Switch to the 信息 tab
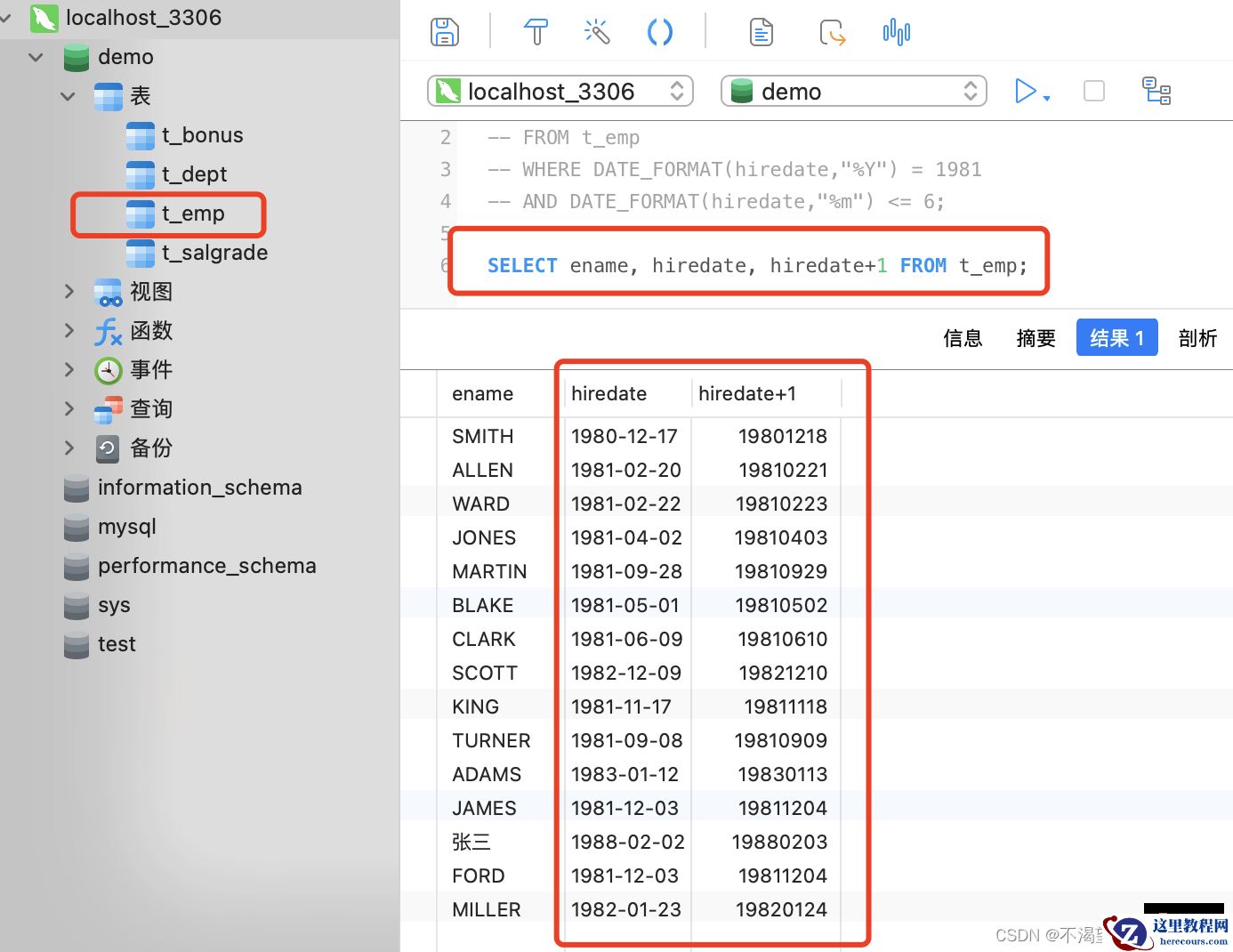 (962, 338)
